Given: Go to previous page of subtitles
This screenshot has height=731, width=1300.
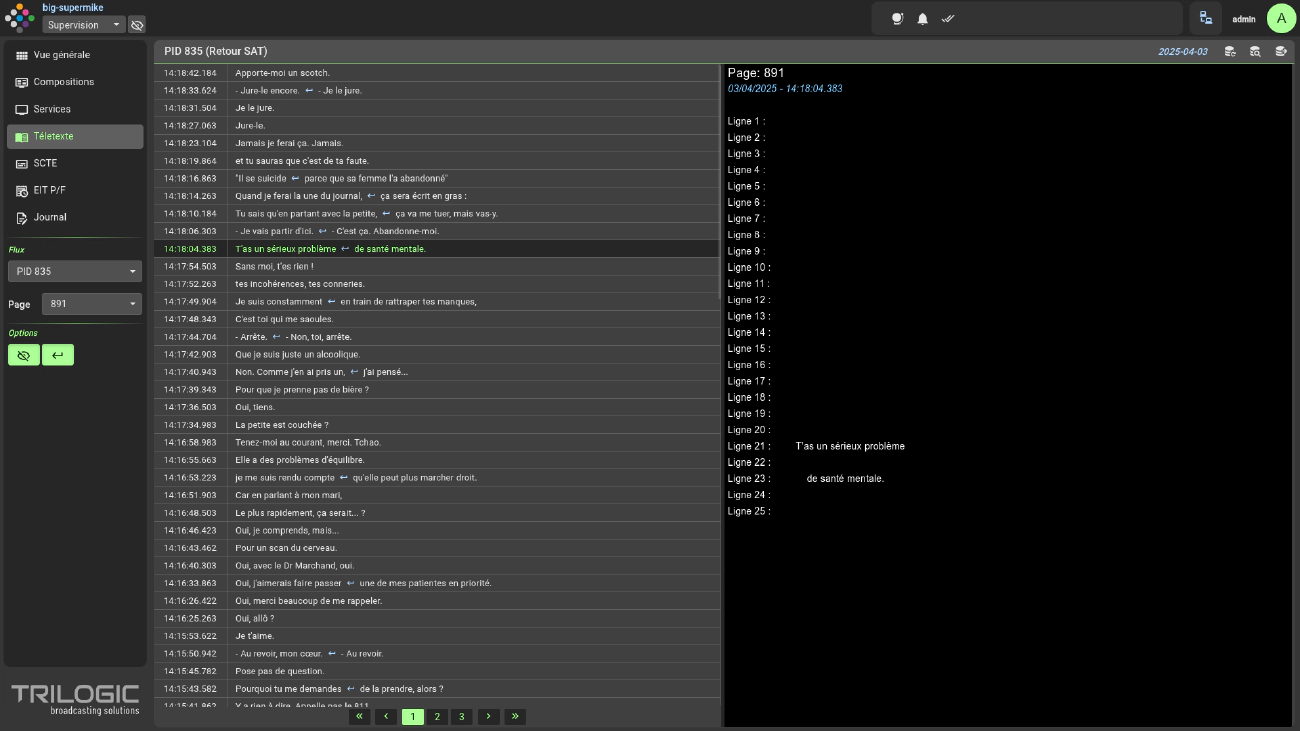Looking at the screenshot, I should [386, 716].
